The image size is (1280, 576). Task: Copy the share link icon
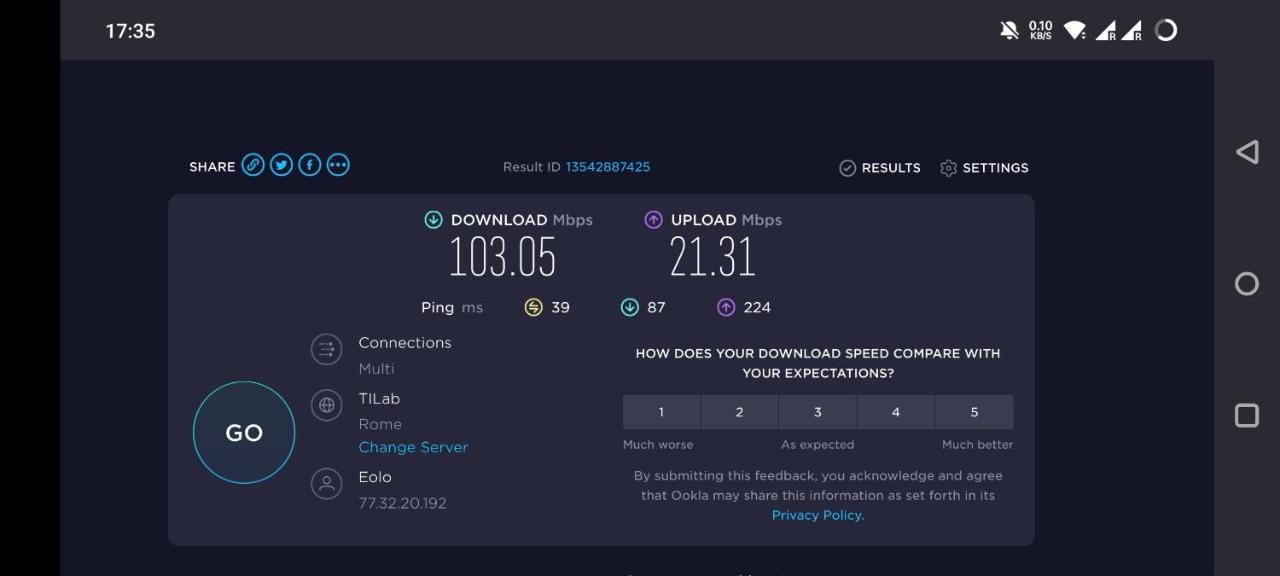pyautogui.click(x=253, y=165)
